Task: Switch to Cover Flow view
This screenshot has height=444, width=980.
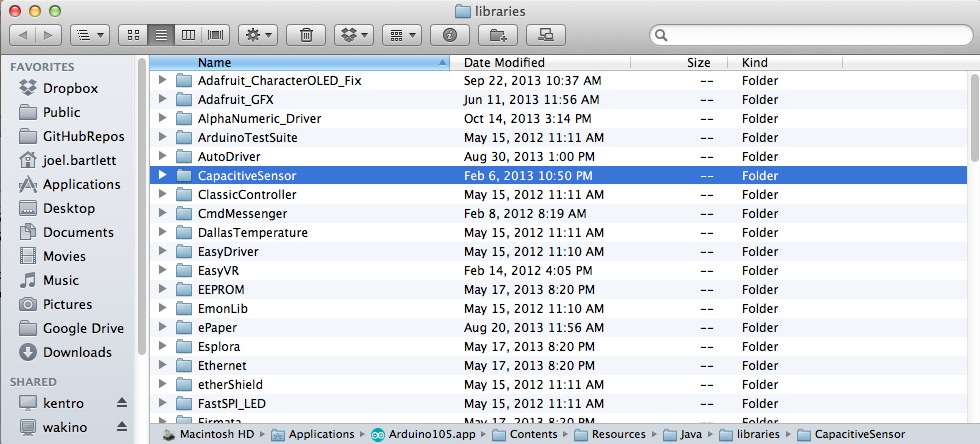Action: [215, 35]
